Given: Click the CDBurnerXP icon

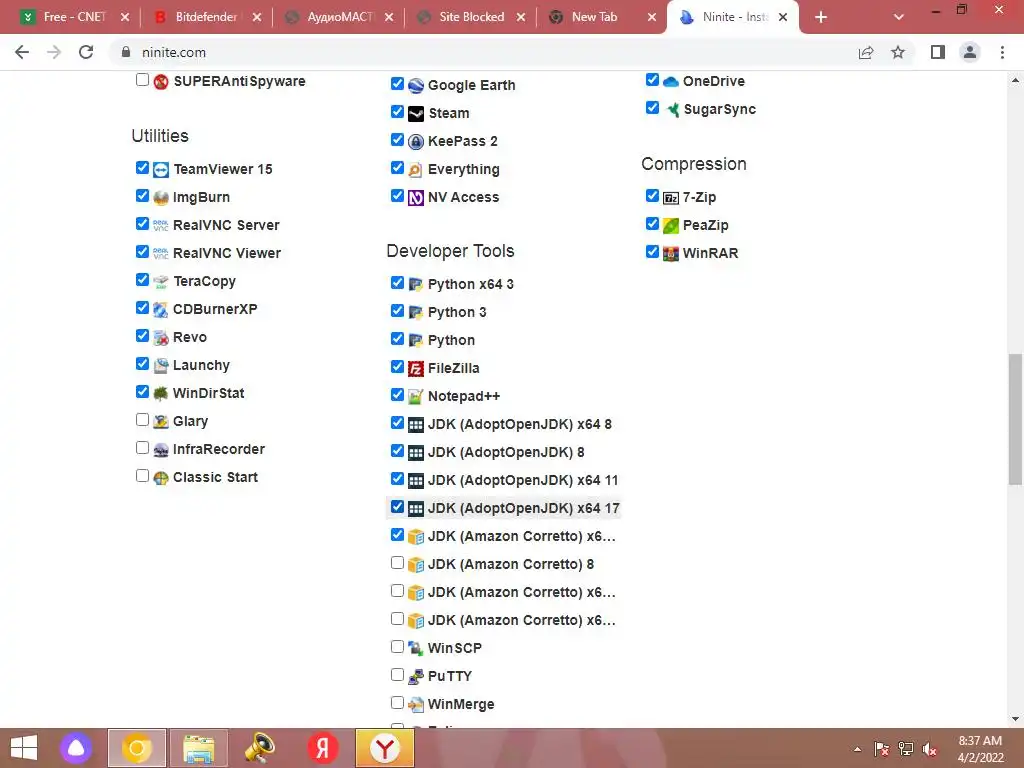Looking at the screenshot, I should click(161, 310).
